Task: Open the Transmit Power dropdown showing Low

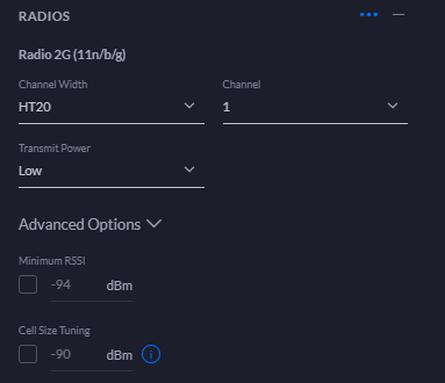Action: pyautogui.click(x=111, y=171)
